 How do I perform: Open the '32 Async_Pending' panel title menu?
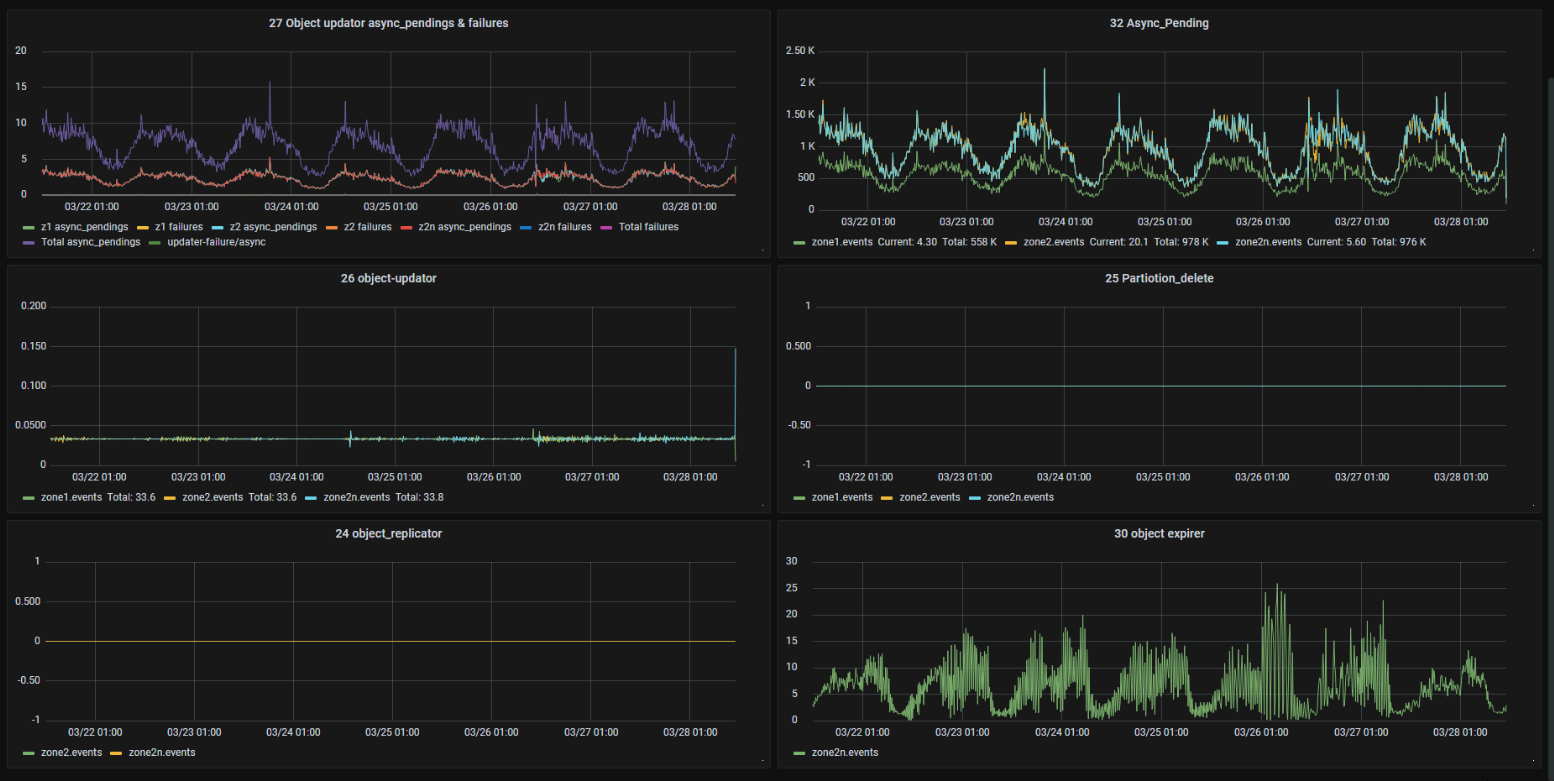click(1159, 23)
